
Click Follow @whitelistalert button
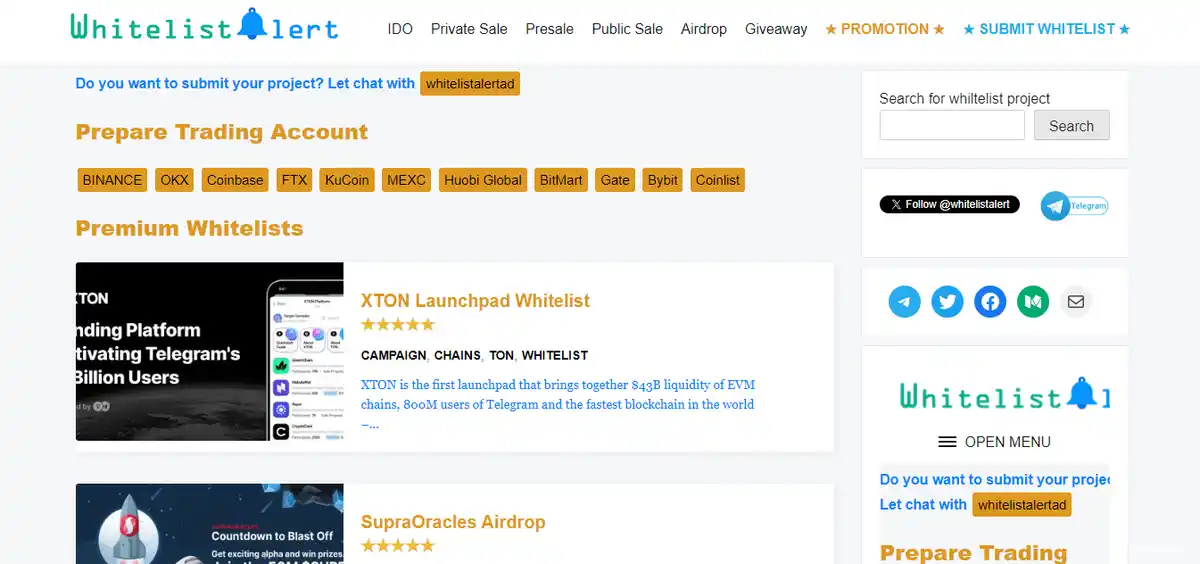pyautogui.click(x=949, y=204)
